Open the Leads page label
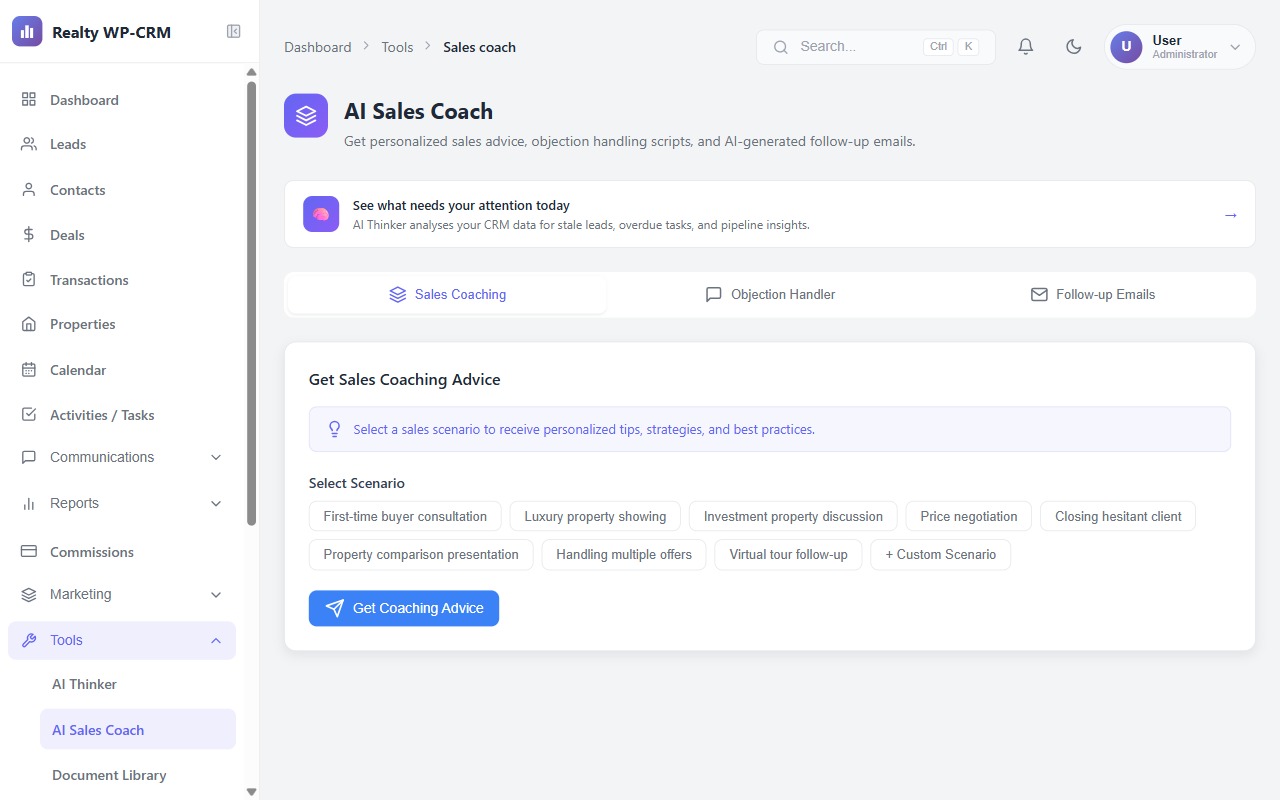Viewport: 1280px width, 800px height. click(68, 144)
